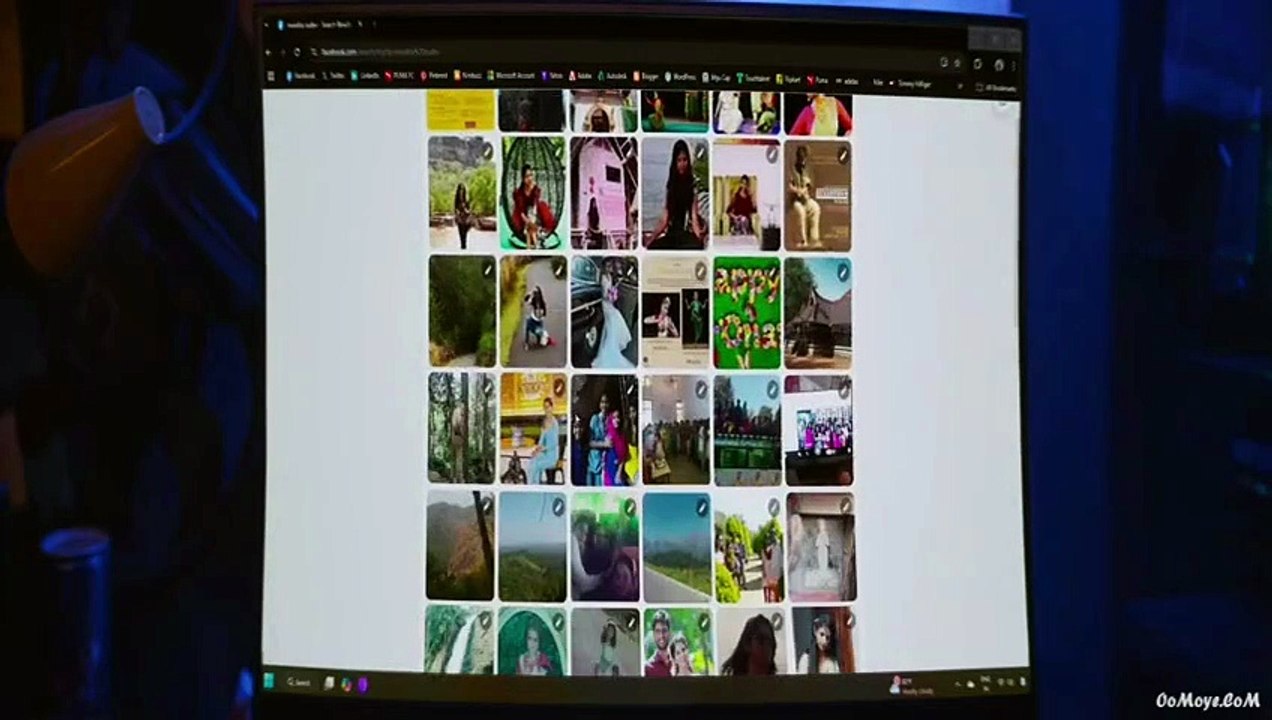The height and width of the screenshot is (720, 1272).
Task: Open the multicolor Copilot icon in taskbar
Action: pos(346,684)
